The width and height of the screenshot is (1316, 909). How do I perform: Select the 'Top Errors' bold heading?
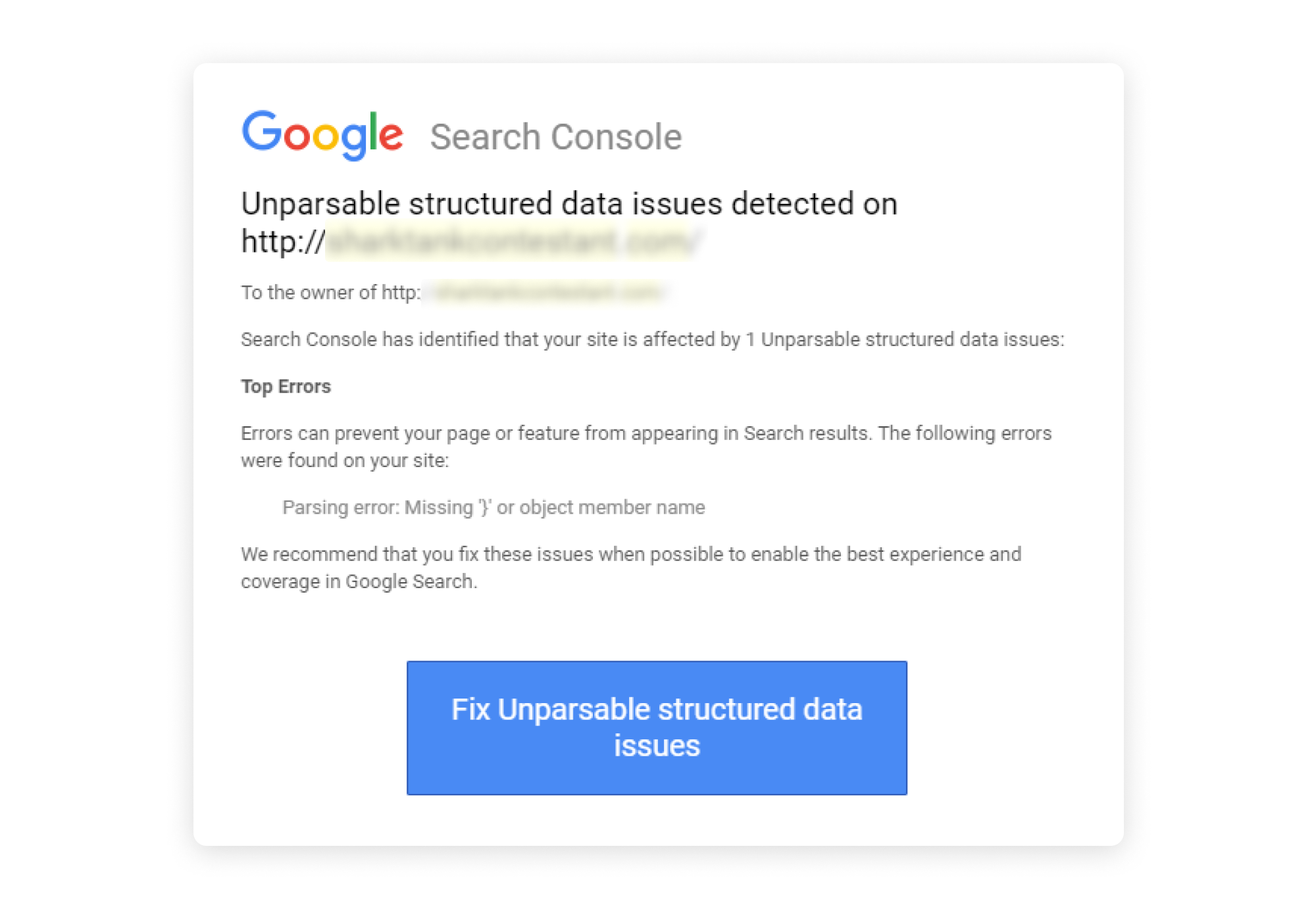pos(286,386)
